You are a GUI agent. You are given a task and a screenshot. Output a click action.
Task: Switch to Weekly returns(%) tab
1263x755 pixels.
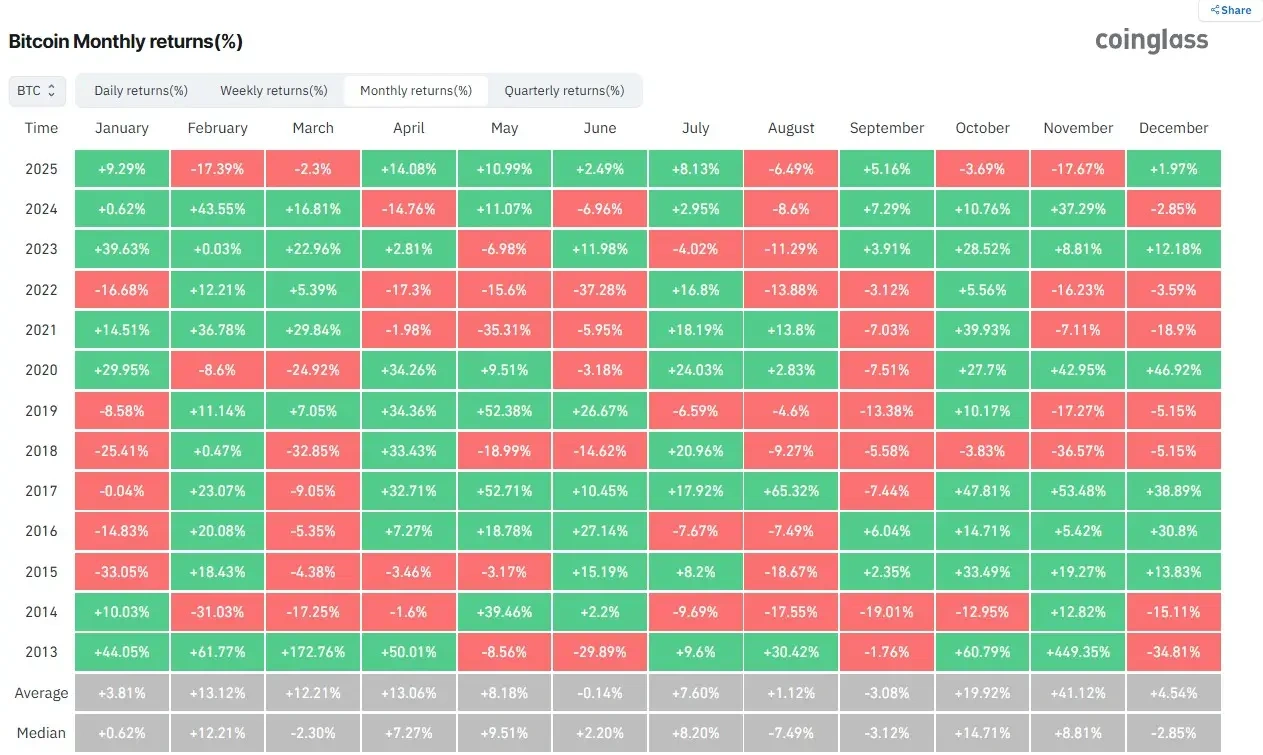click(274, 91)
